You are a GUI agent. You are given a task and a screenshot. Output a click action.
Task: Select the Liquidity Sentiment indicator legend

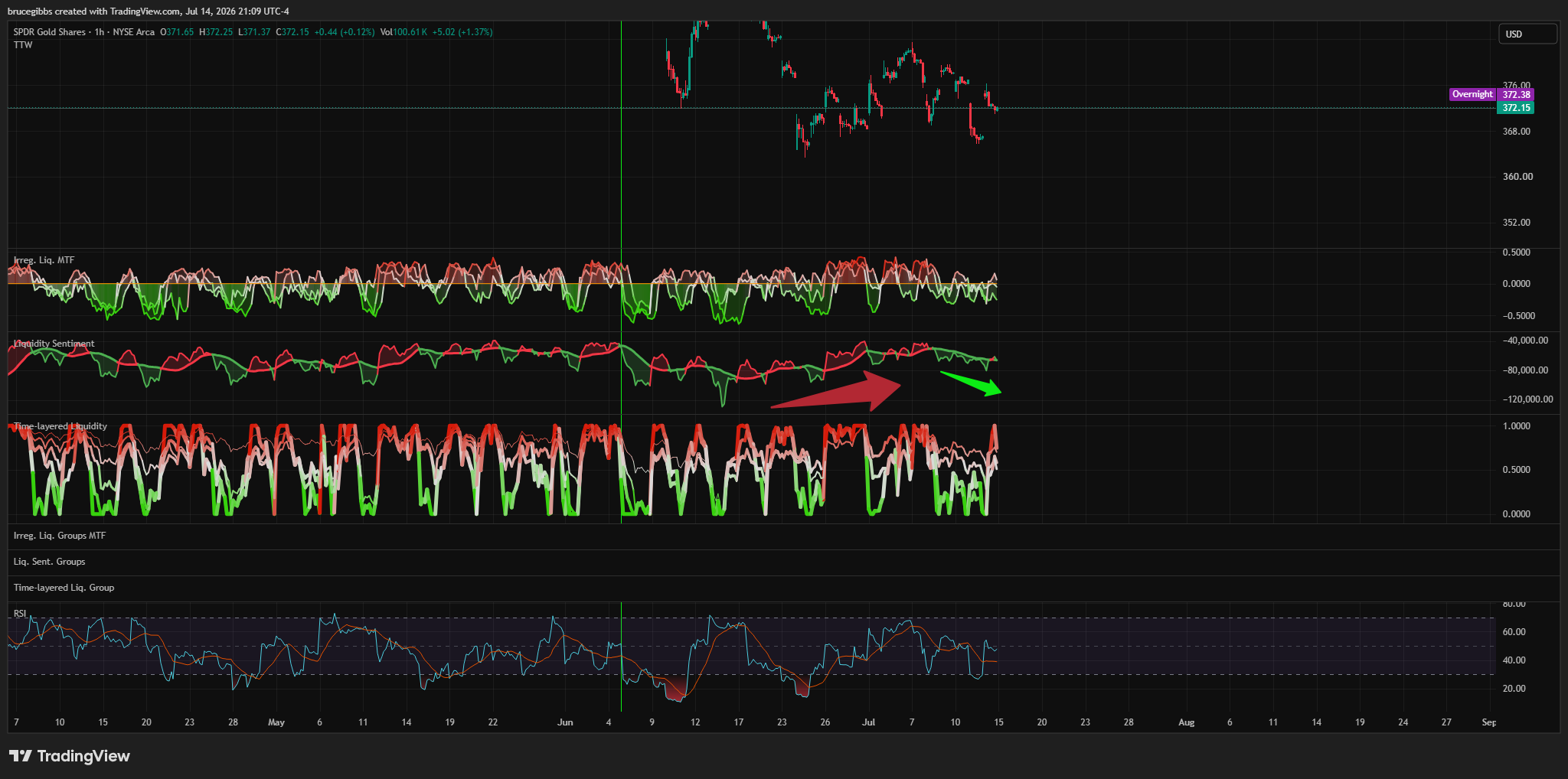tap(54, 344)
